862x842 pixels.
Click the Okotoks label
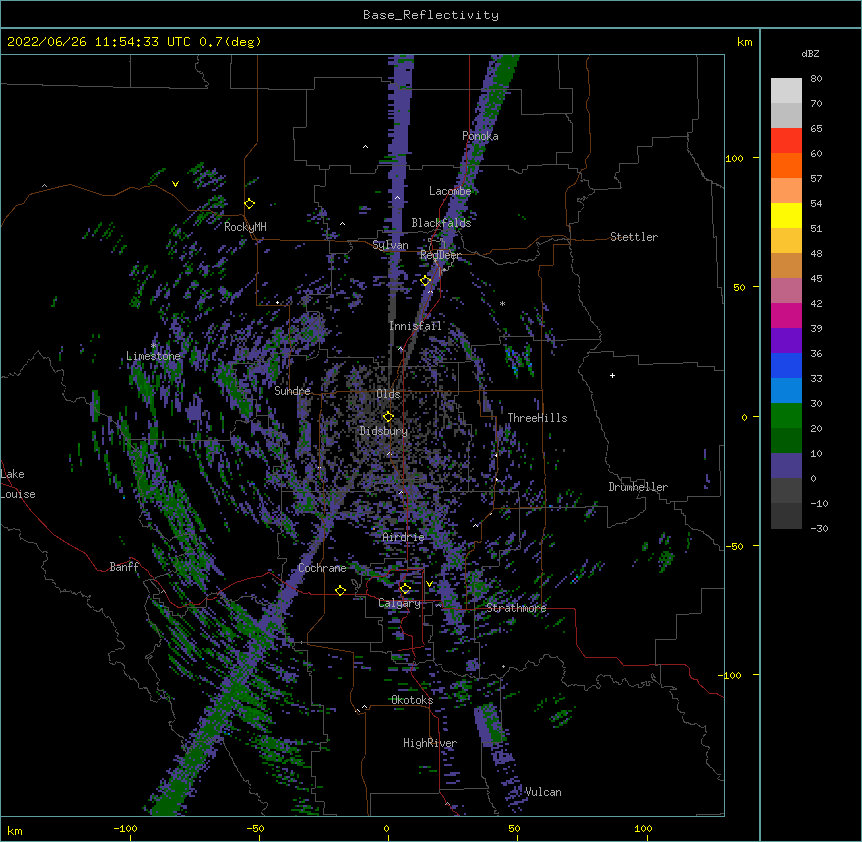tap(412, 700)
